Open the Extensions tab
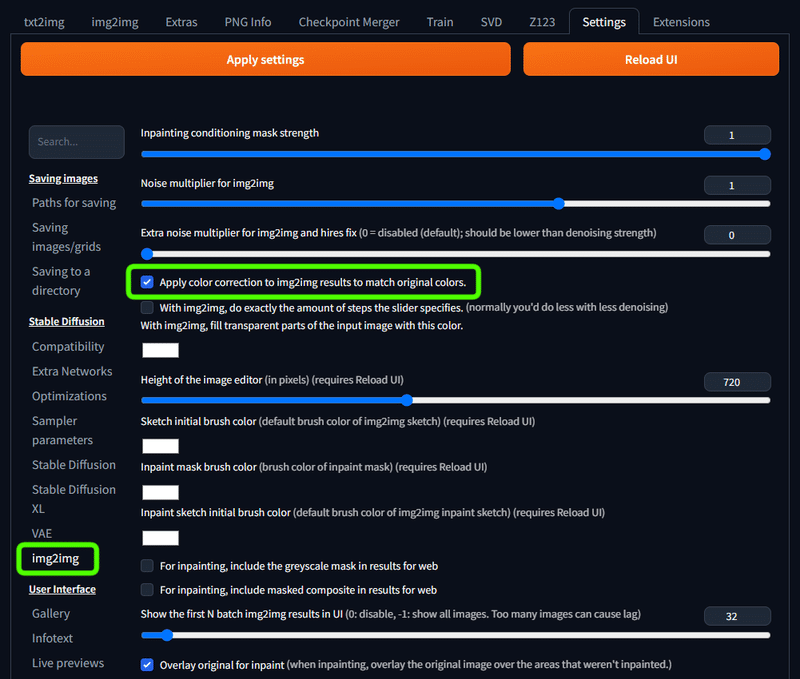Image resolution: width=800 pixels, height=679 pixels. (x=681, y=22)
